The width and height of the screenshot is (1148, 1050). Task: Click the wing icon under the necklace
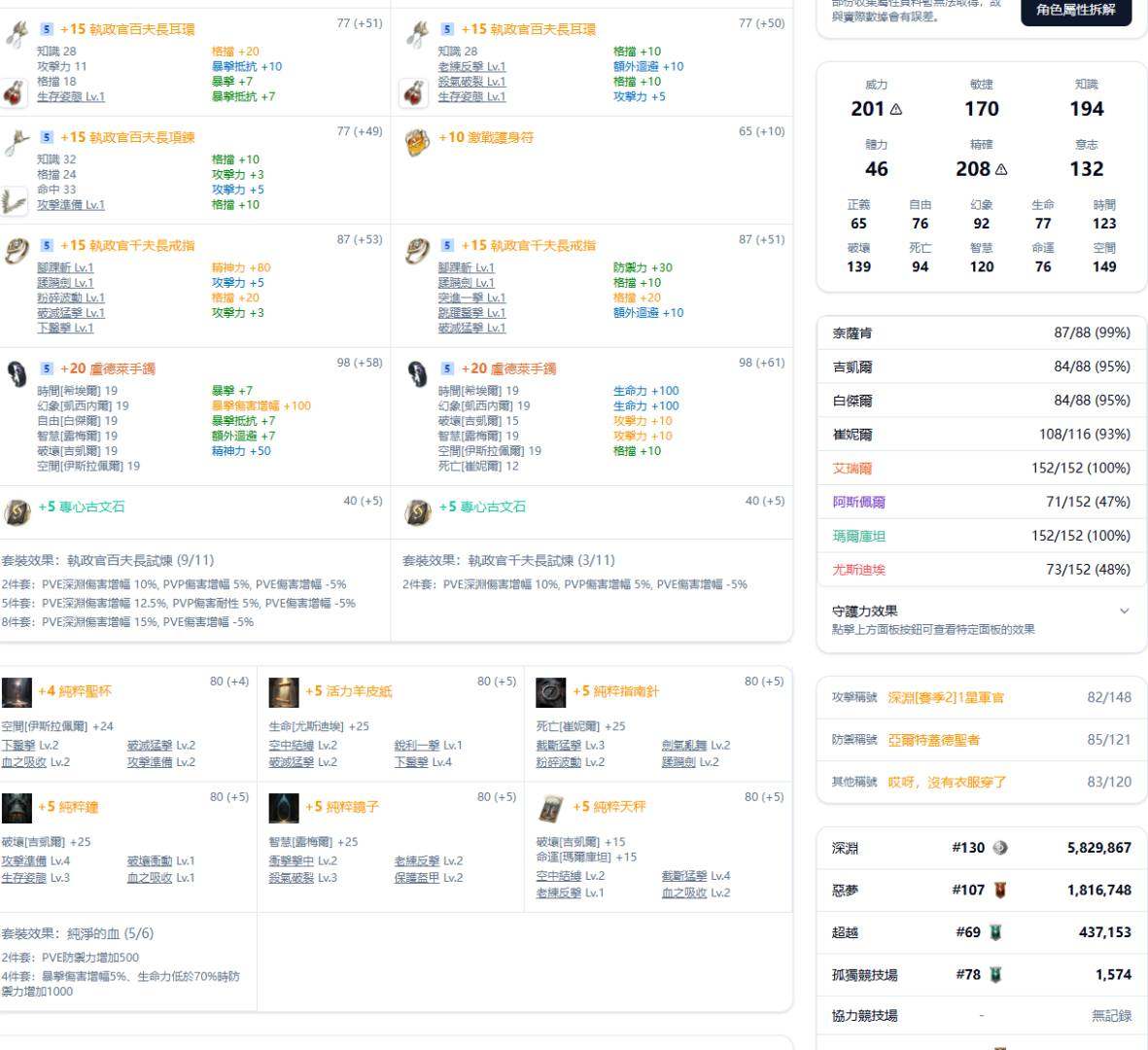[x=14, y=201]
